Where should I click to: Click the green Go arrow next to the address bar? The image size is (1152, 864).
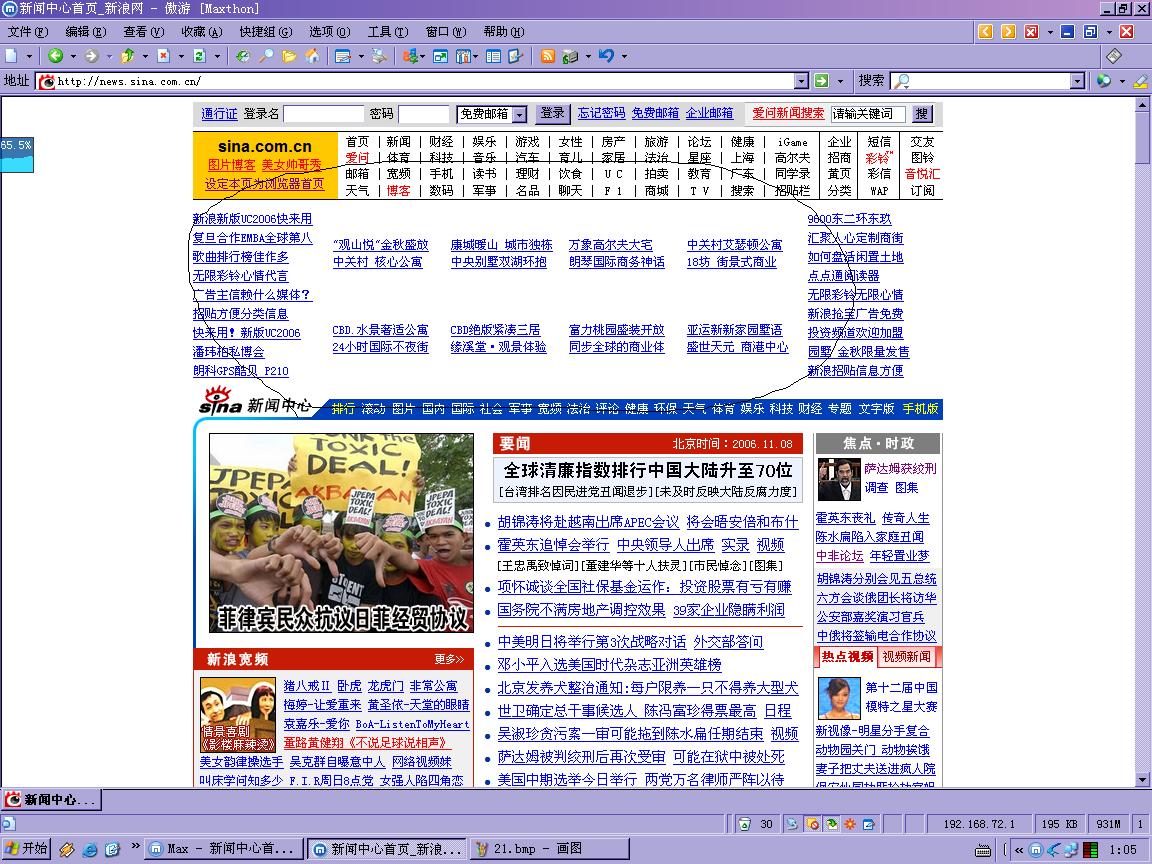pyautogui.click(x=821, y=81)
